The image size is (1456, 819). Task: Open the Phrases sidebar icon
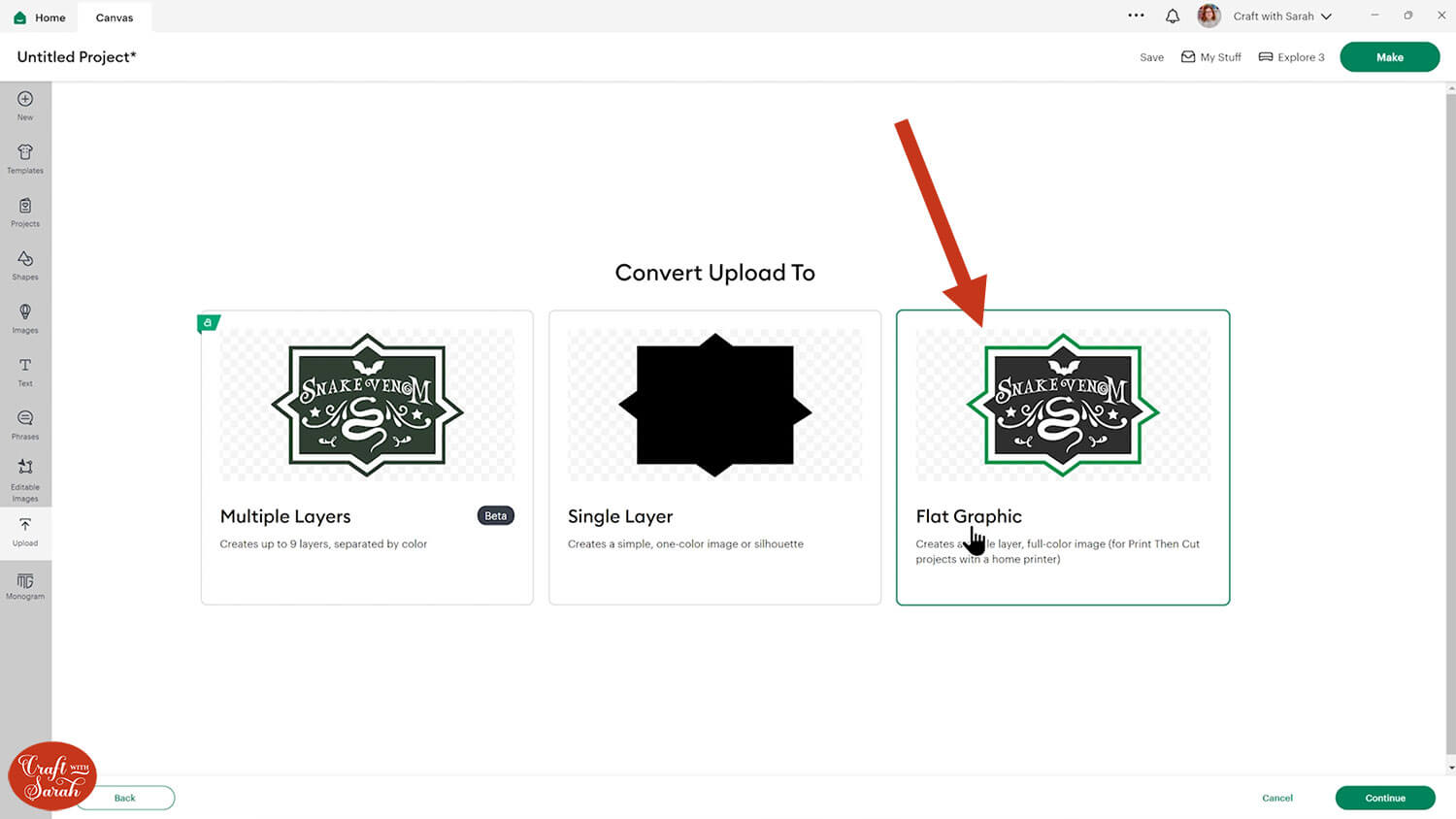coord(25,418)
